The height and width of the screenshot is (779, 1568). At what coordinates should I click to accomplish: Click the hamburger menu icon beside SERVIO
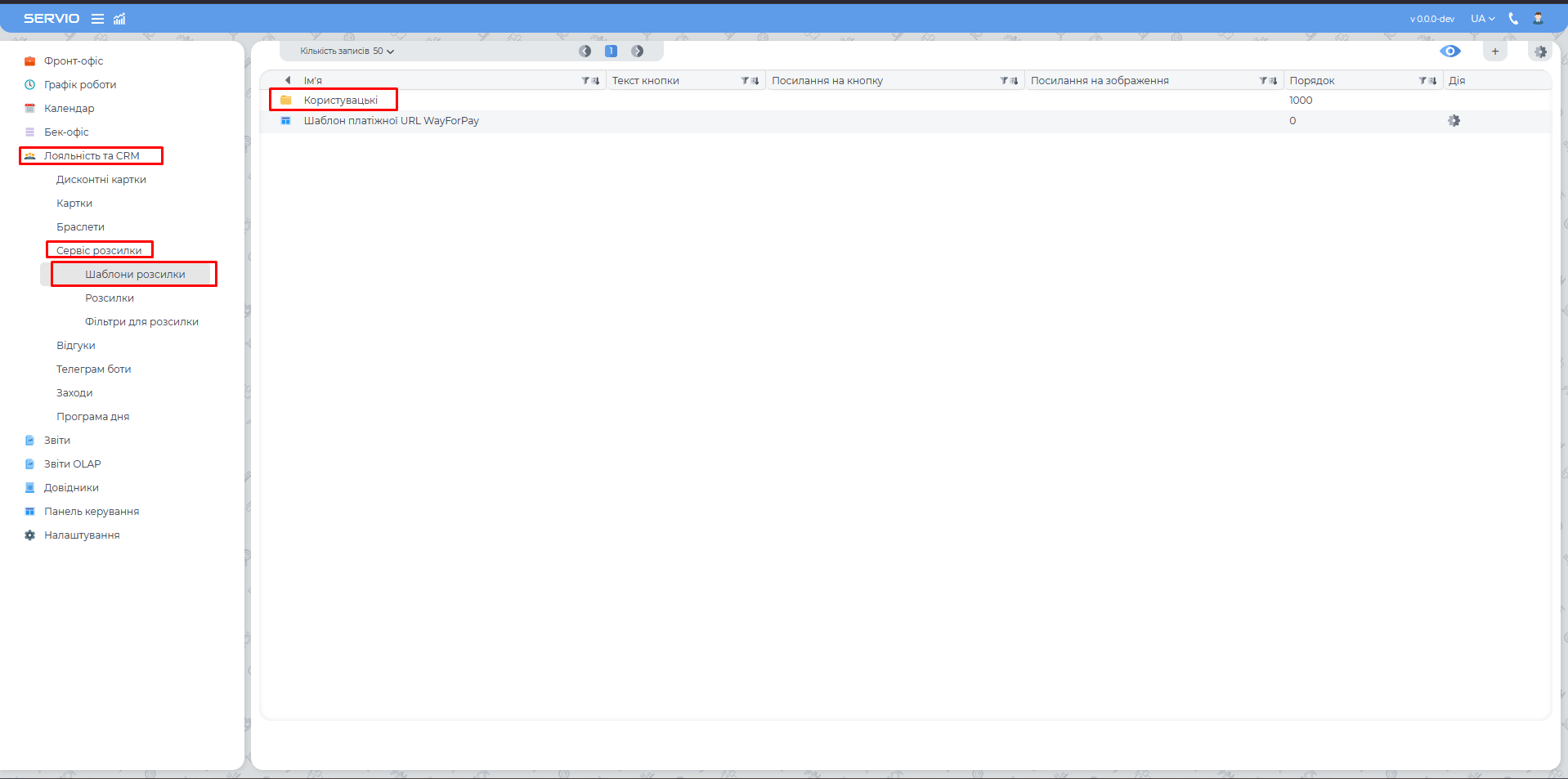[x=97, y=19]
